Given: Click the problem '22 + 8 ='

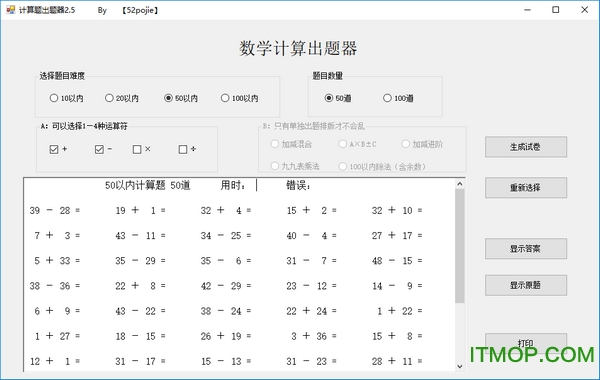Looking at the screenshot, I should (140, 286).
